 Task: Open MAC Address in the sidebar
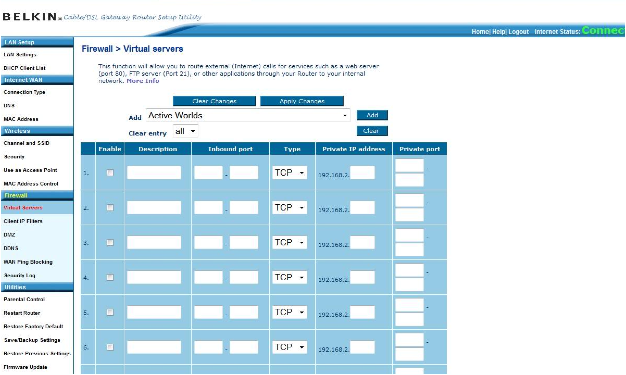(21, 119)
